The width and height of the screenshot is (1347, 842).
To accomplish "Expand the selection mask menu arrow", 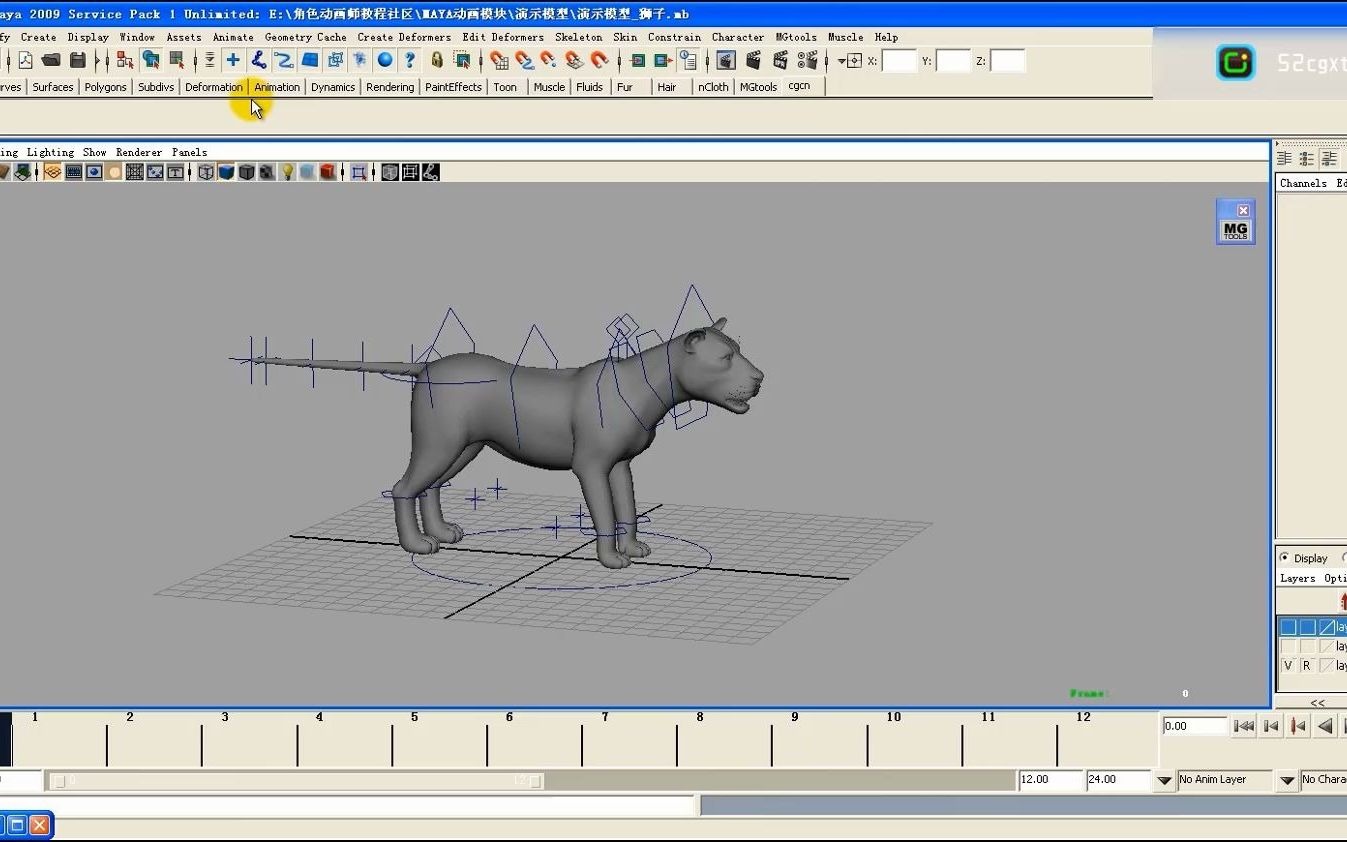I will [209, 61].
